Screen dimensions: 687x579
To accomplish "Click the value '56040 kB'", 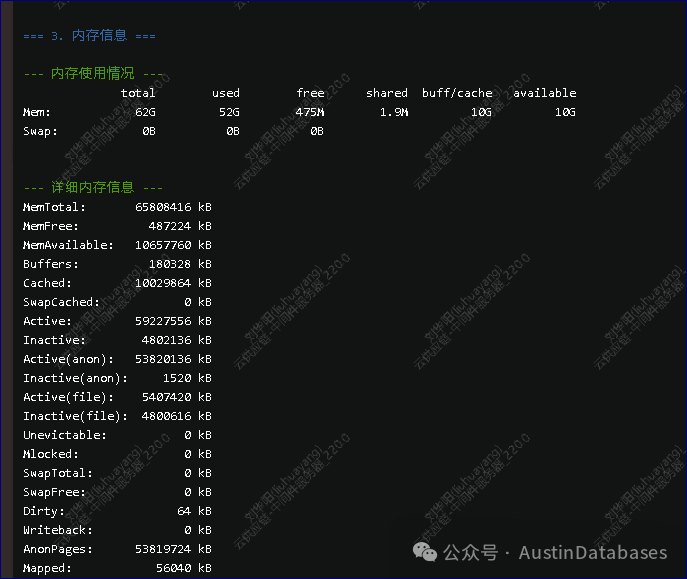I will click(x=184, y=568).
